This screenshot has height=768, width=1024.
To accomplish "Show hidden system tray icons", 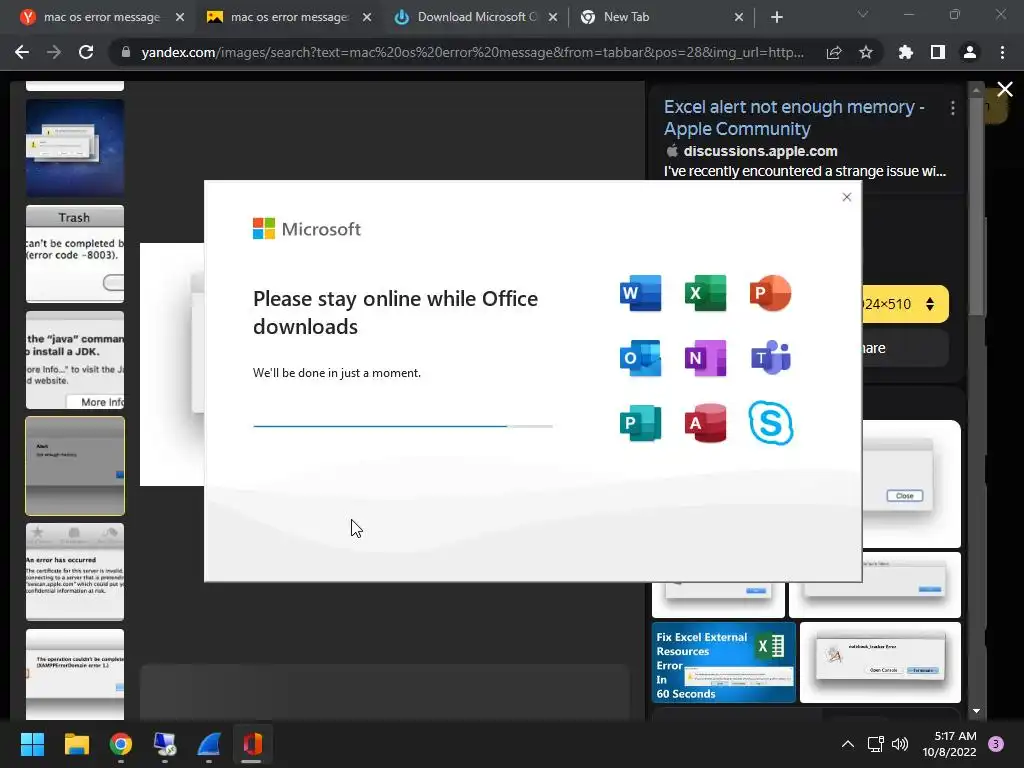I will click(x=847, y=744).
